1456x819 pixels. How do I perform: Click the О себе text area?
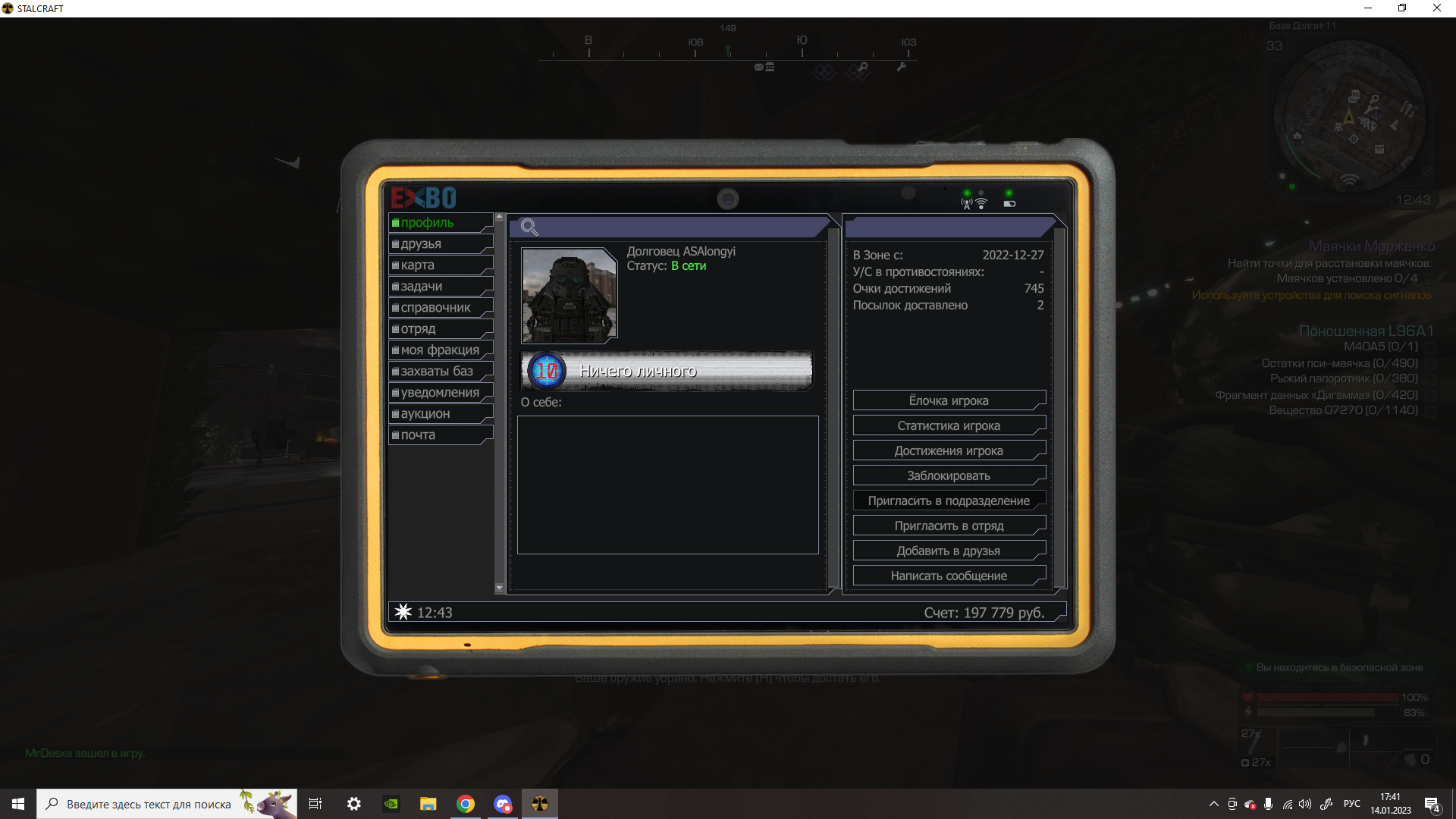(x=667, y=485)
